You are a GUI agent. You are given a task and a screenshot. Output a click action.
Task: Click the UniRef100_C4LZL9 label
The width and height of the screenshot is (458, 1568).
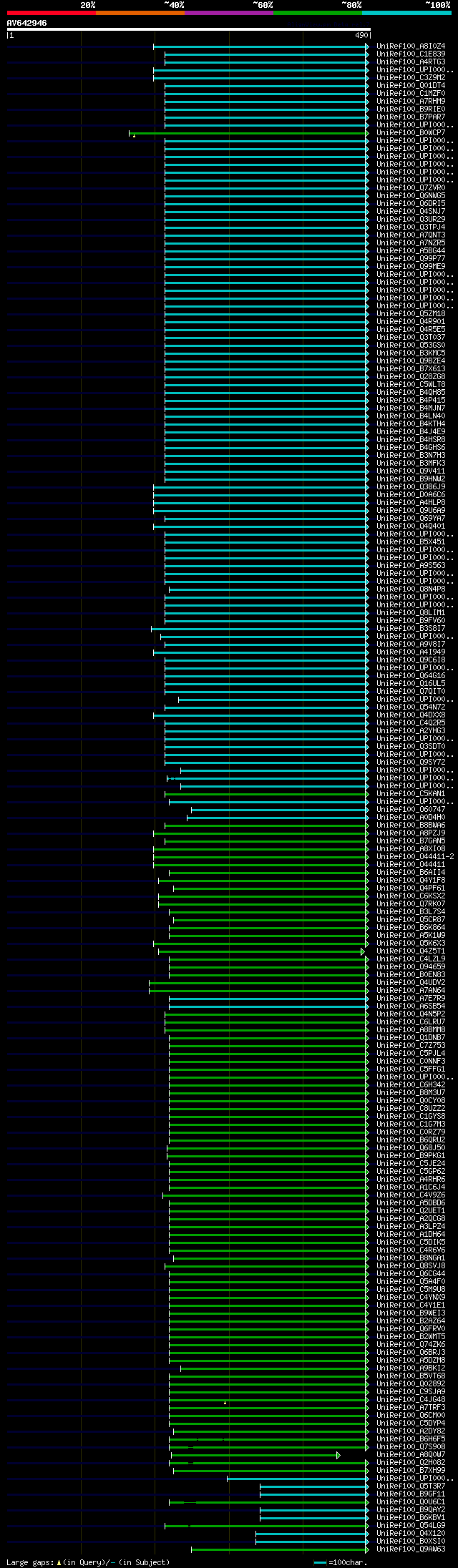pos(411,959)
